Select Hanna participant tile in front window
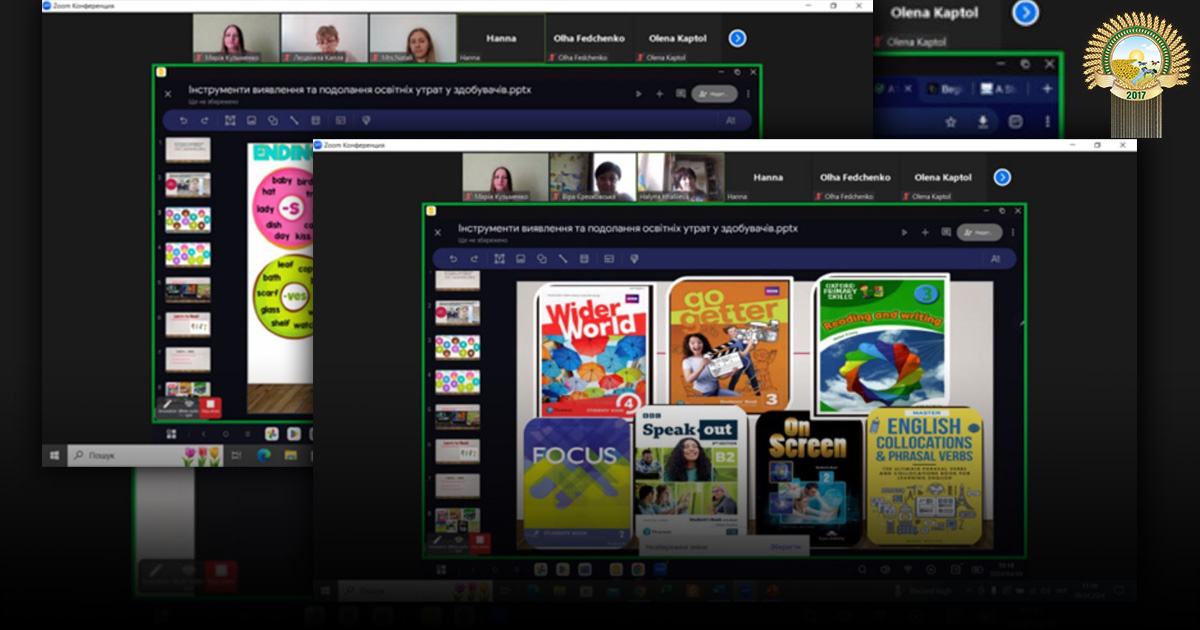Viewport: 1200px width, 630px height. point(768,177)
